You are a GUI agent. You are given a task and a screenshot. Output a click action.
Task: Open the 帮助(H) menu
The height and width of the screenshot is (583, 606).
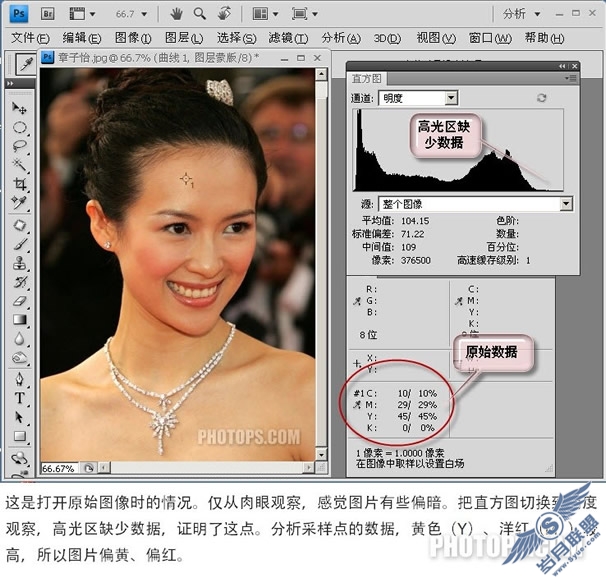tap(544, 38)
